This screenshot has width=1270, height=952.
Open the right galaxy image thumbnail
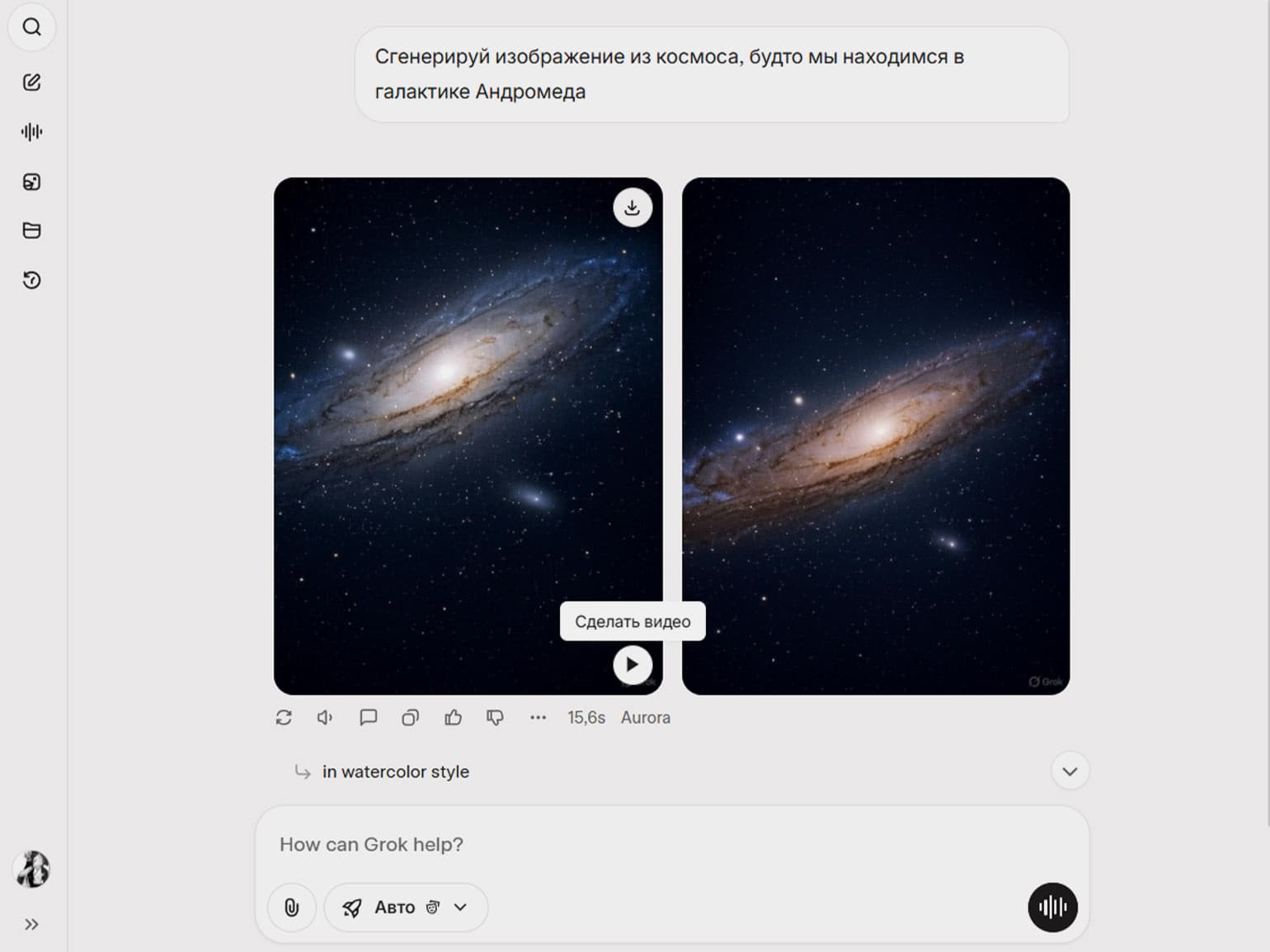point(876,436)
